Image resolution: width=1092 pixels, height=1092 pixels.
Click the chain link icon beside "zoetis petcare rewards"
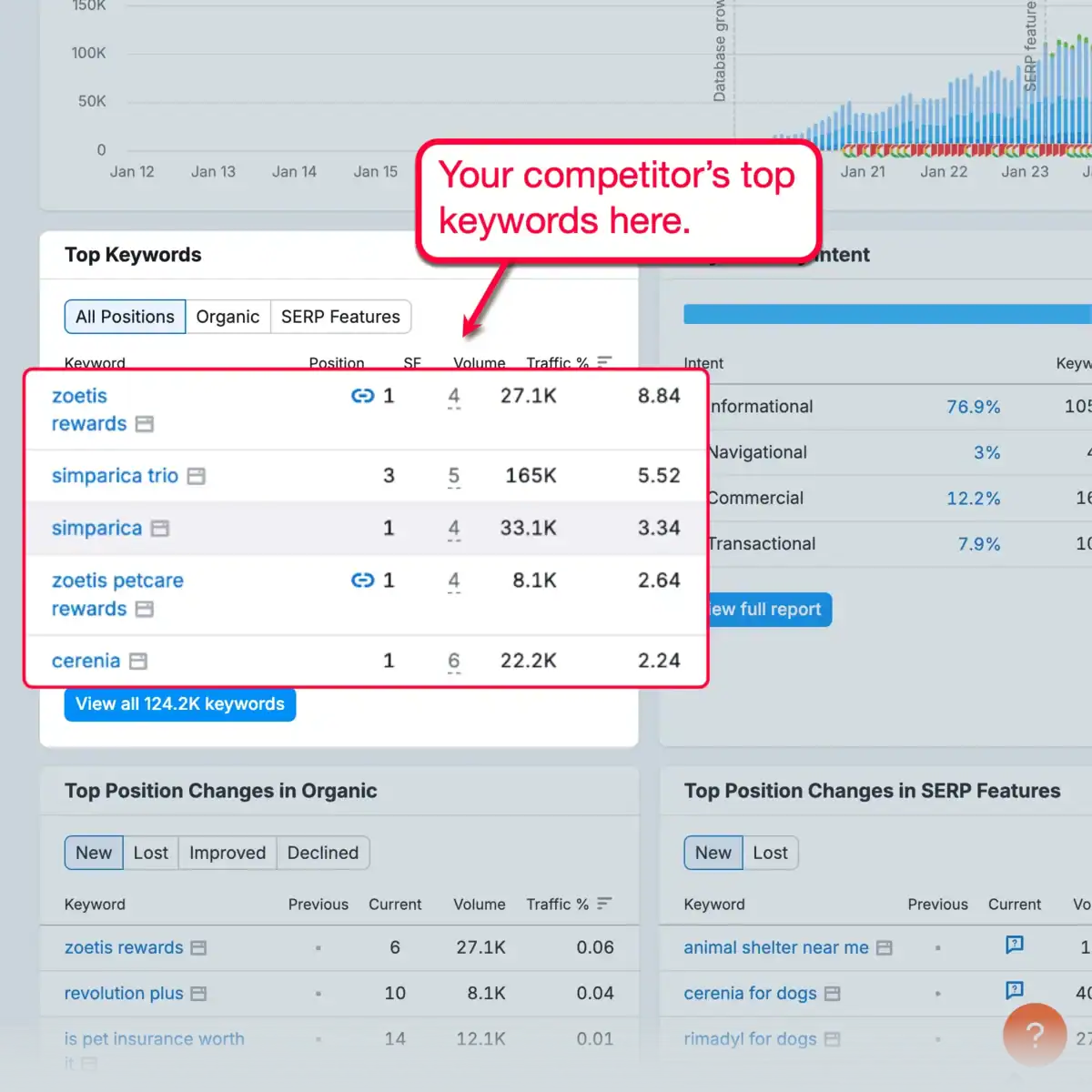pos(362,580)
